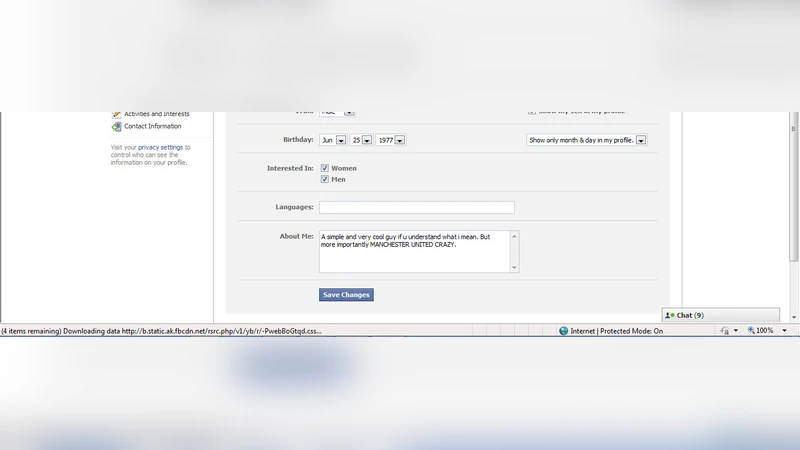Image resolution: width=800 pixels, height=450 pixels.
Task: Uncheck the Women checkbox
Action: click(x=325, y=168)
